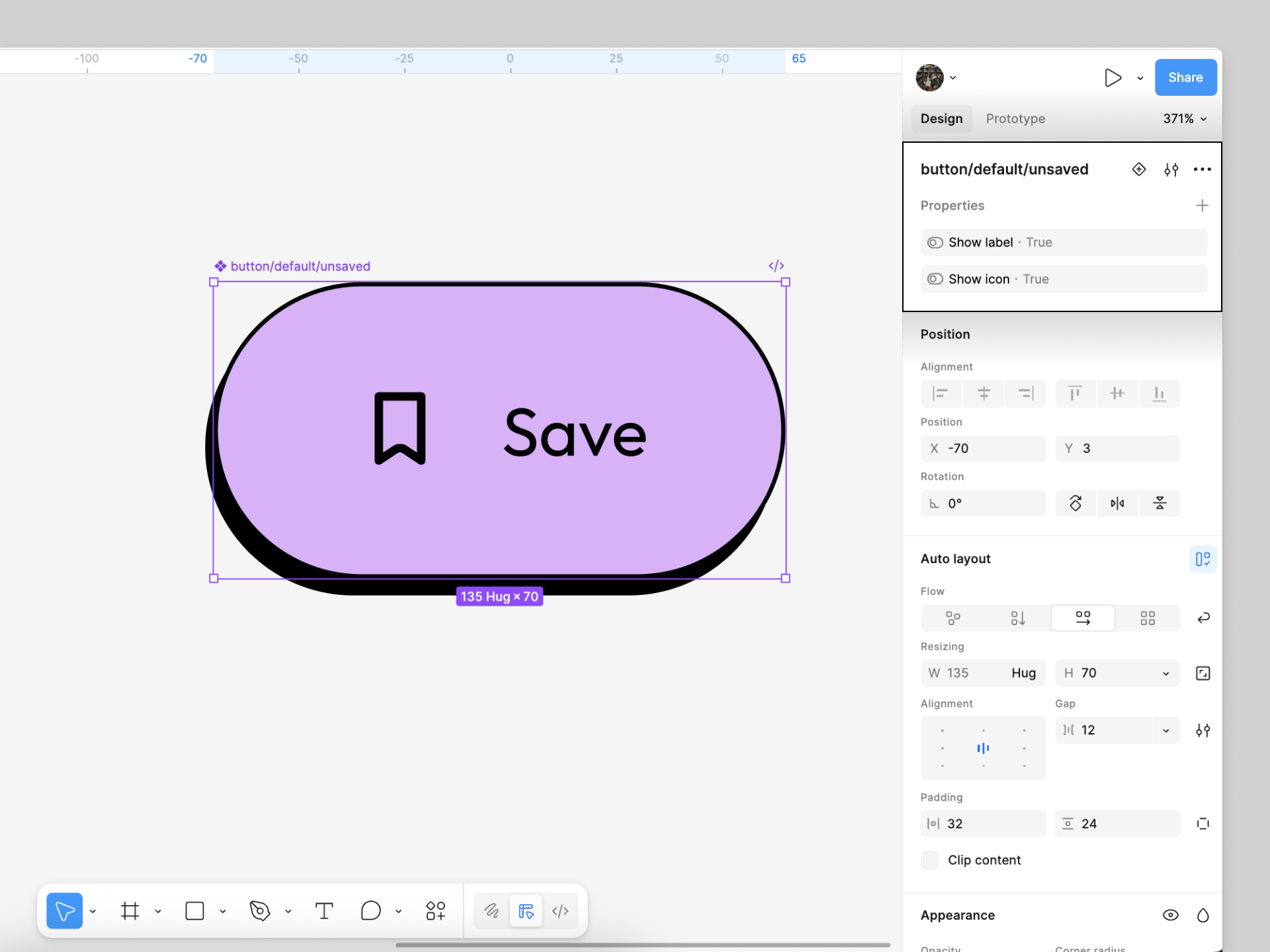Click the Share button
The height and width of the screenshot is (952, 1270).
(x=1185, y=77)
